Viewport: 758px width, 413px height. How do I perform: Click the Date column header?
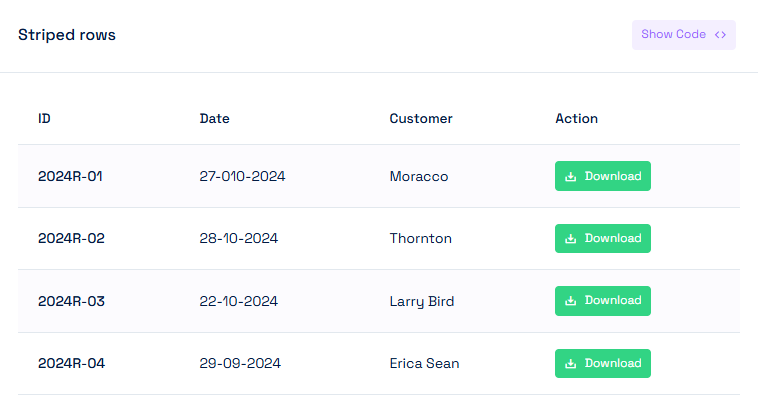coord(215,119)
